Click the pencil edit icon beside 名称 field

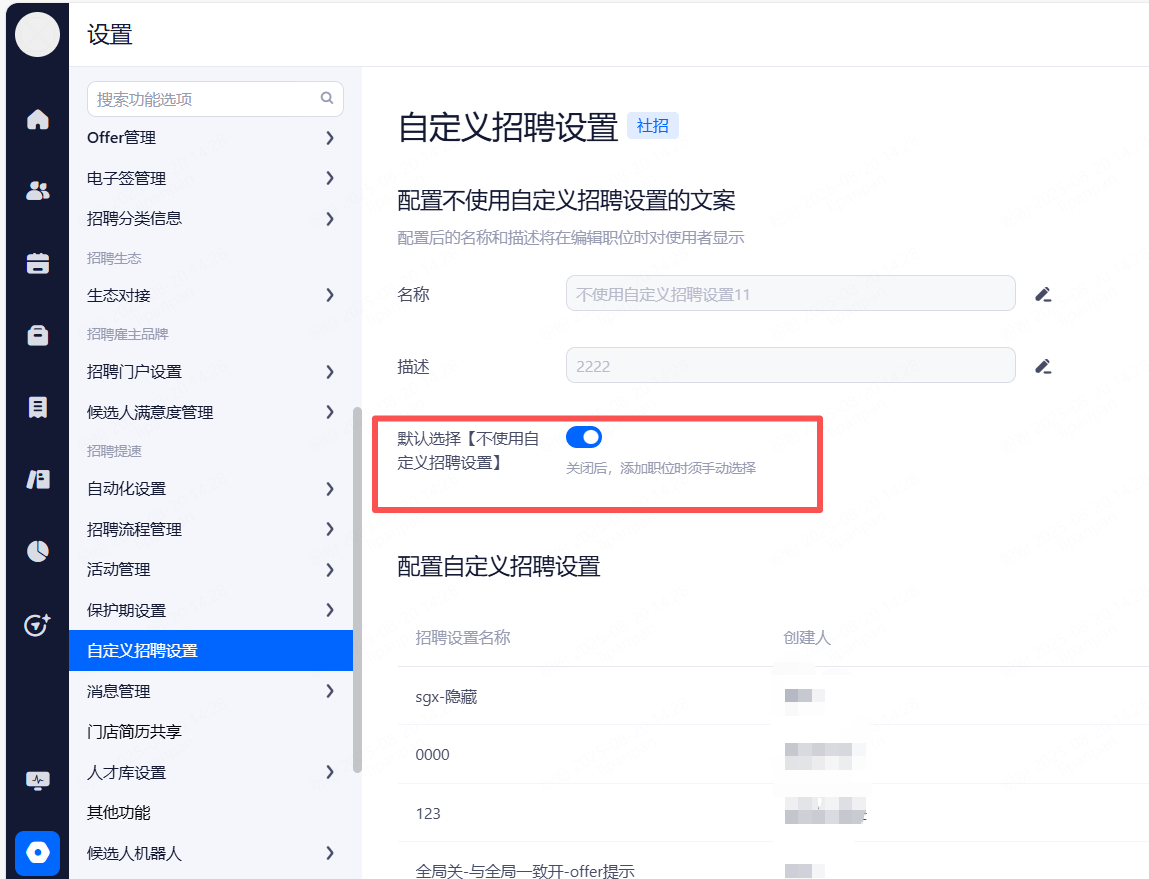tap(1043, 294)
